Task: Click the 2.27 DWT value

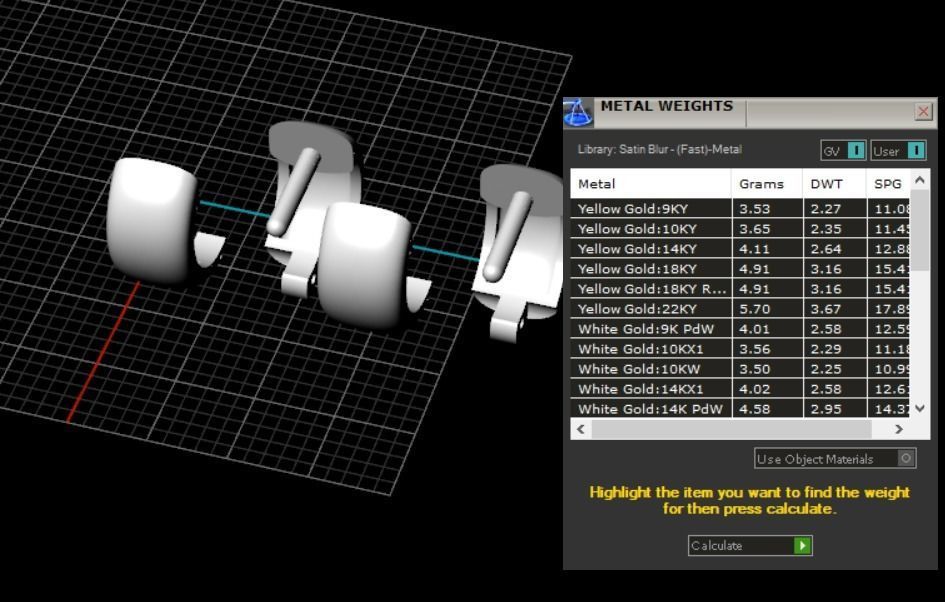Action: [x=826, y=209]
